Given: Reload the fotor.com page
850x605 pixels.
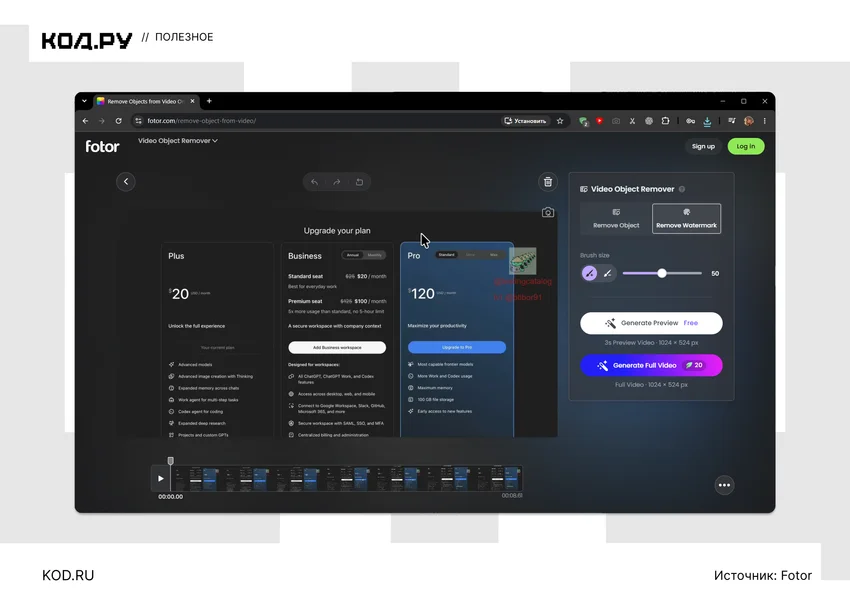Looking at the screenshot, I should coord(118,121).
